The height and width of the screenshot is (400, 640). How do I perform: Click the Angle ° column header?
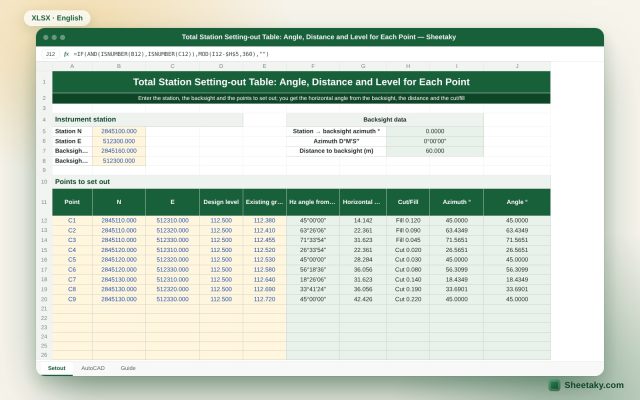pyautogui.click(x=517, y=202)
